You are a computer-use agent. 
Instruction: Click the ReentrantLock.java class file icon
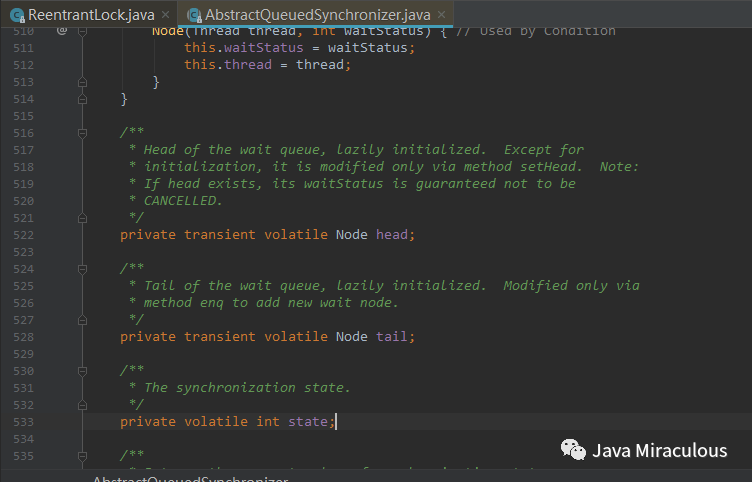point(17,16)
